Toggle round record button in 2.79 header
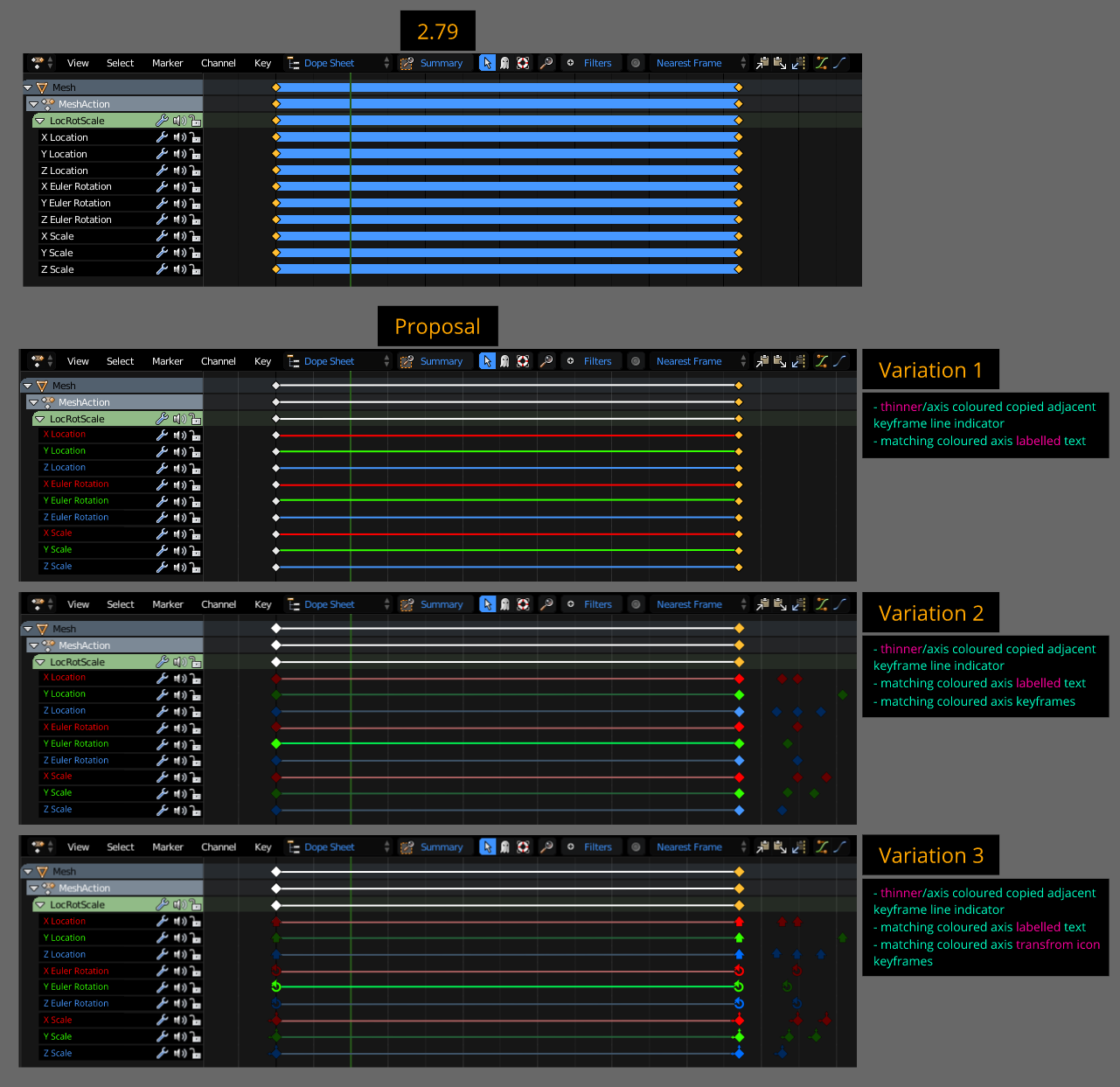This screenshot has height=1087, width=1120. point(636,63)
